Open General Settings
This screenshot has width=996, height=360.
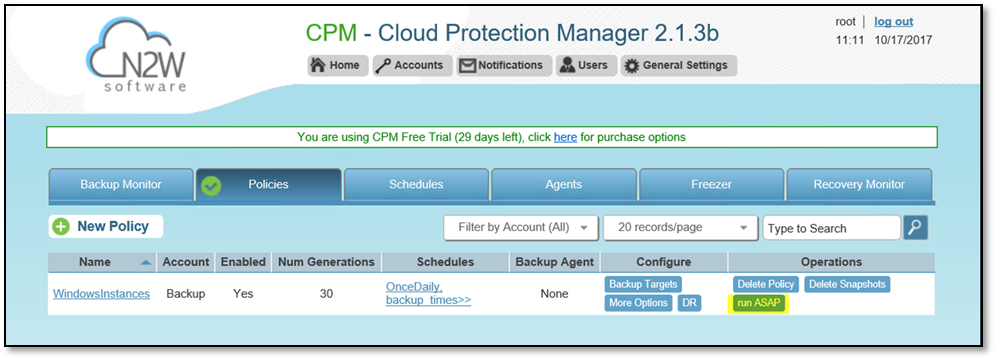point(678,65)
